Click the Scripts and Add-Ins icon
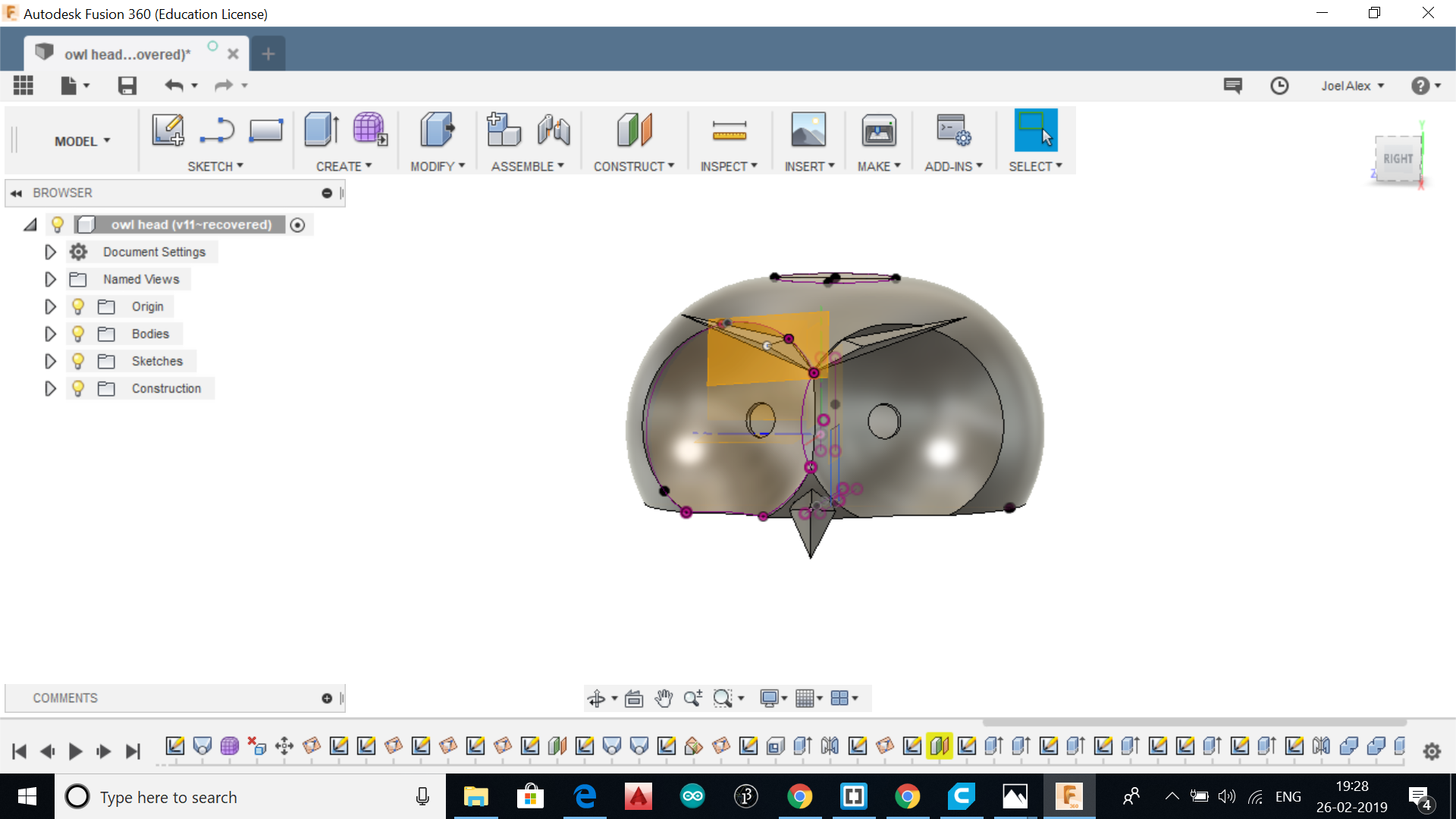Image resolution: width=1456 pixels, height=819 pixels. (x=952, y=130)
